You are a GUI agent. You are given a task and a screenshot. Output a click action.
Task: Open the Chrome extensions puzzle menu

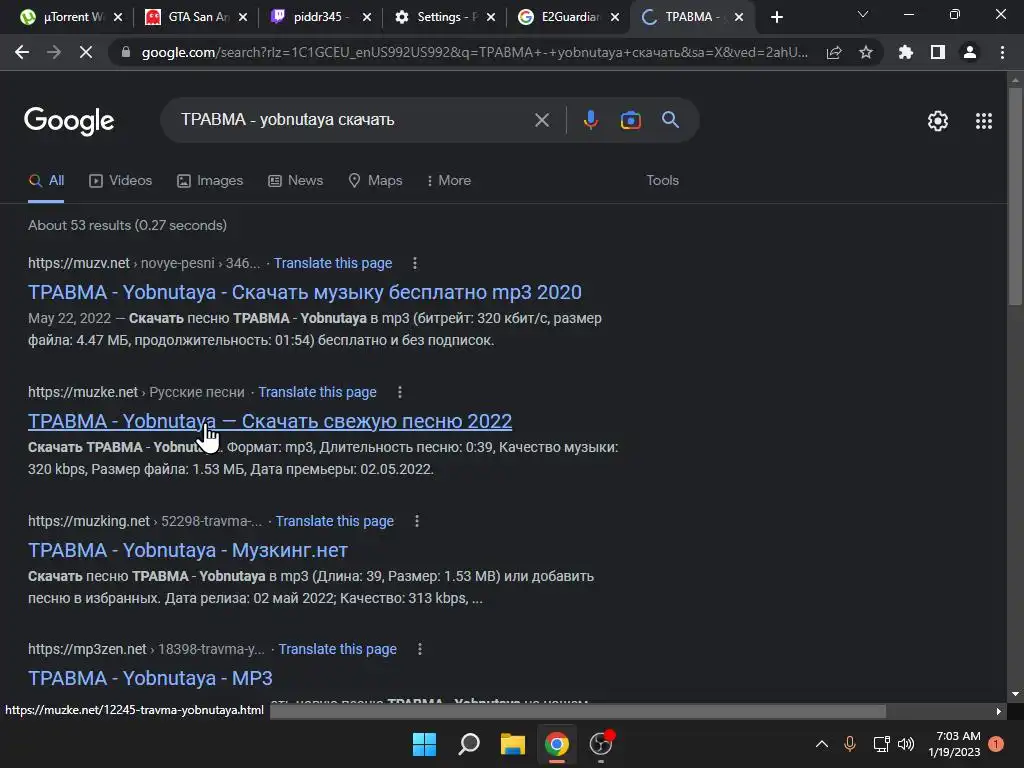tap(905, 52)
